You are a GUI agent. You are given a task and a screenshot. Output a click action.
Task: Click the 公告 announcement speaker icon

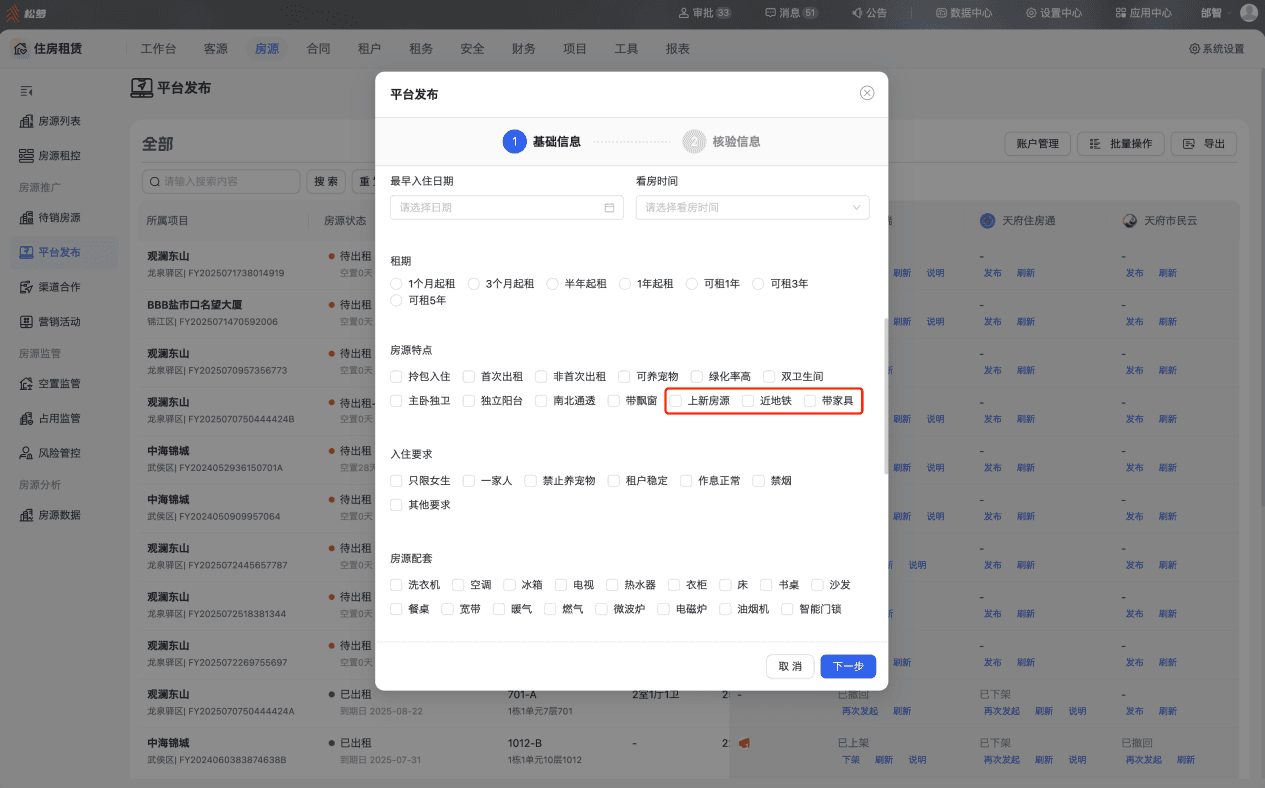coord(857,13)
